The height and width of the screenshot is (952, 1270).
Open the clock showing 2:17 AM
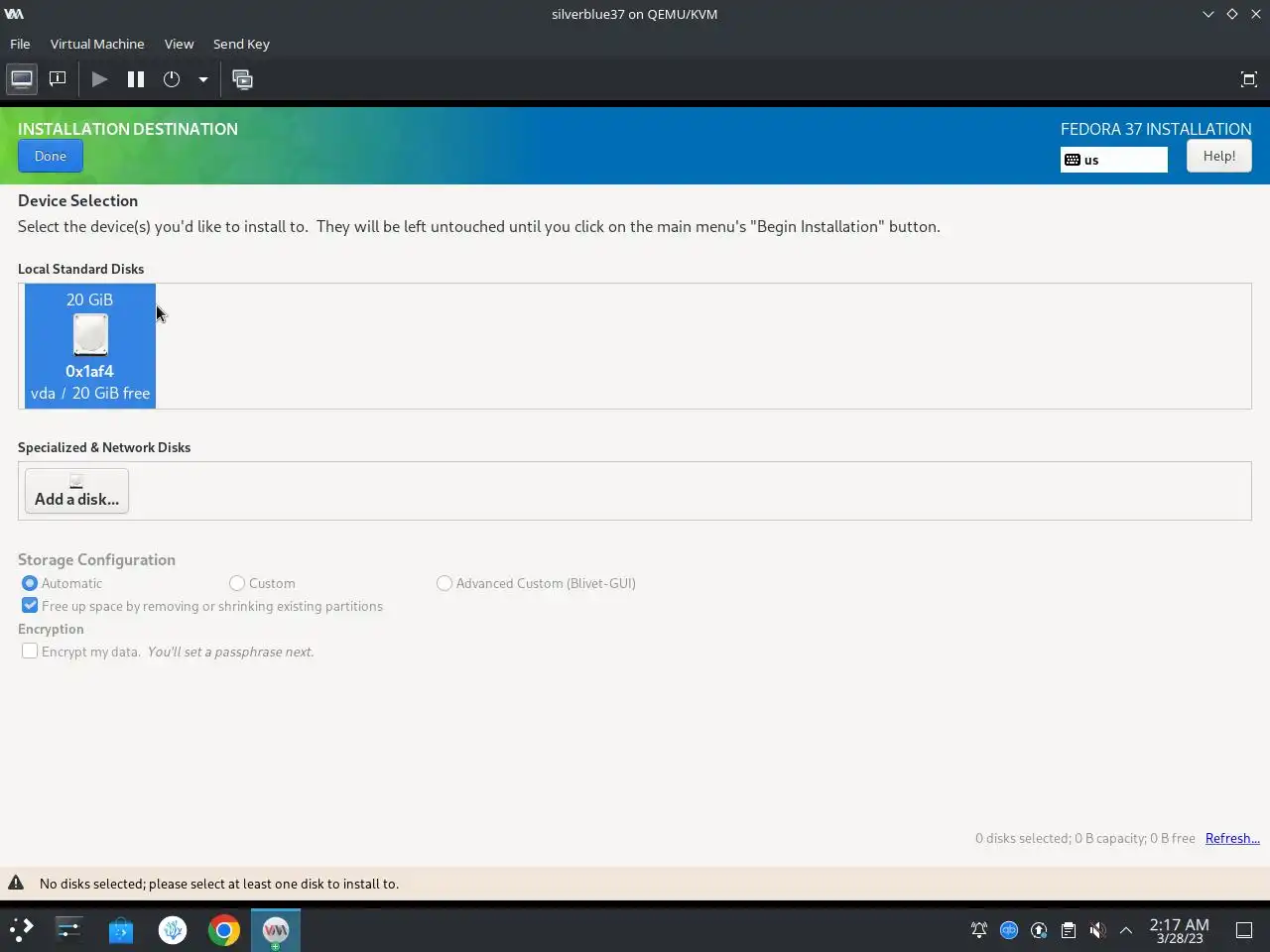pyautogui.click(x=1179, y=930)
